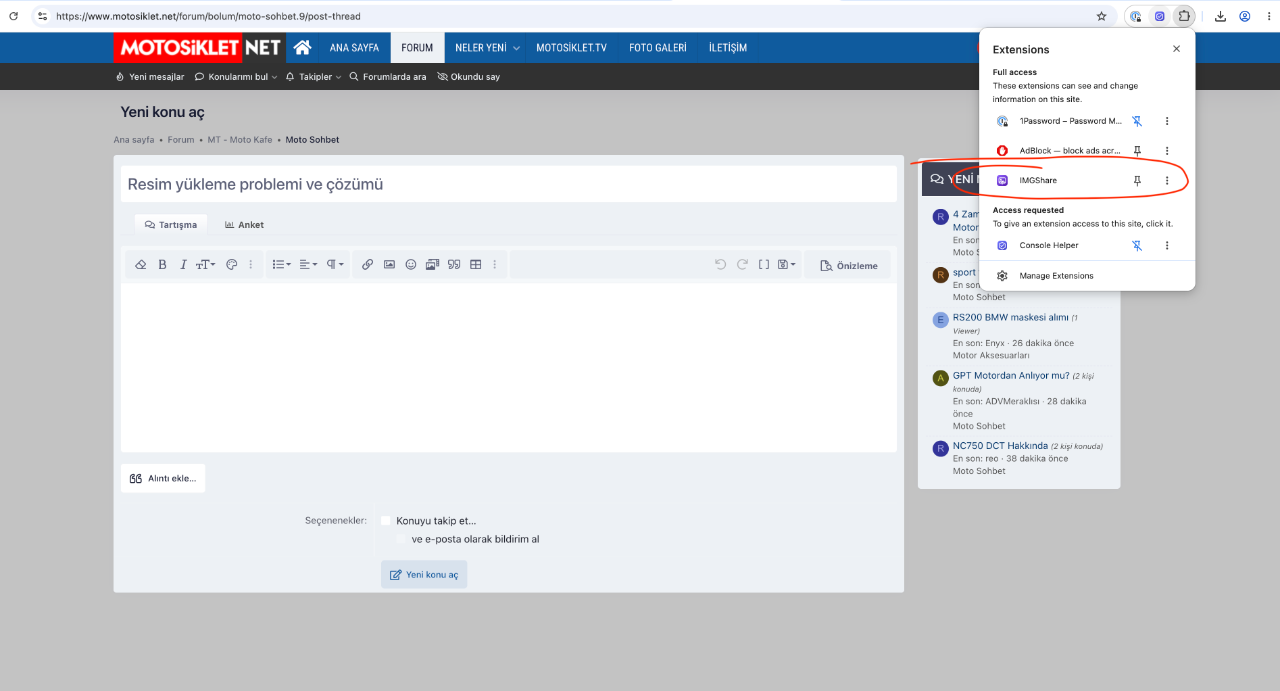Click the Alıntı ekle button
Screen dimensions: 1280x691
point(163,478)
